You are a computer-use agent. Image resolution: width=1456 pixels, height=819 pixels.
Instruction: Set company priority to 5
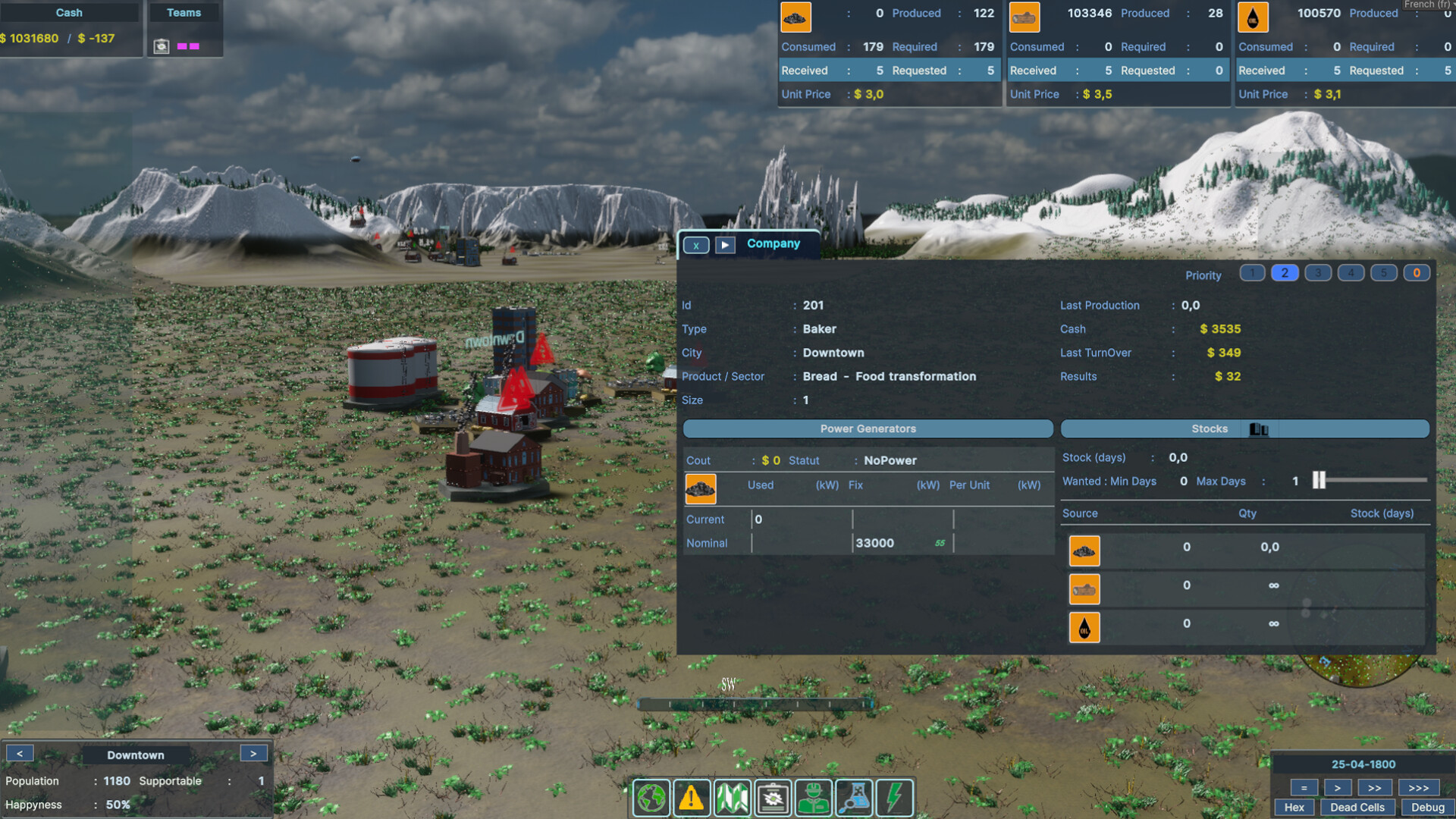click(x=1383, y=272)
